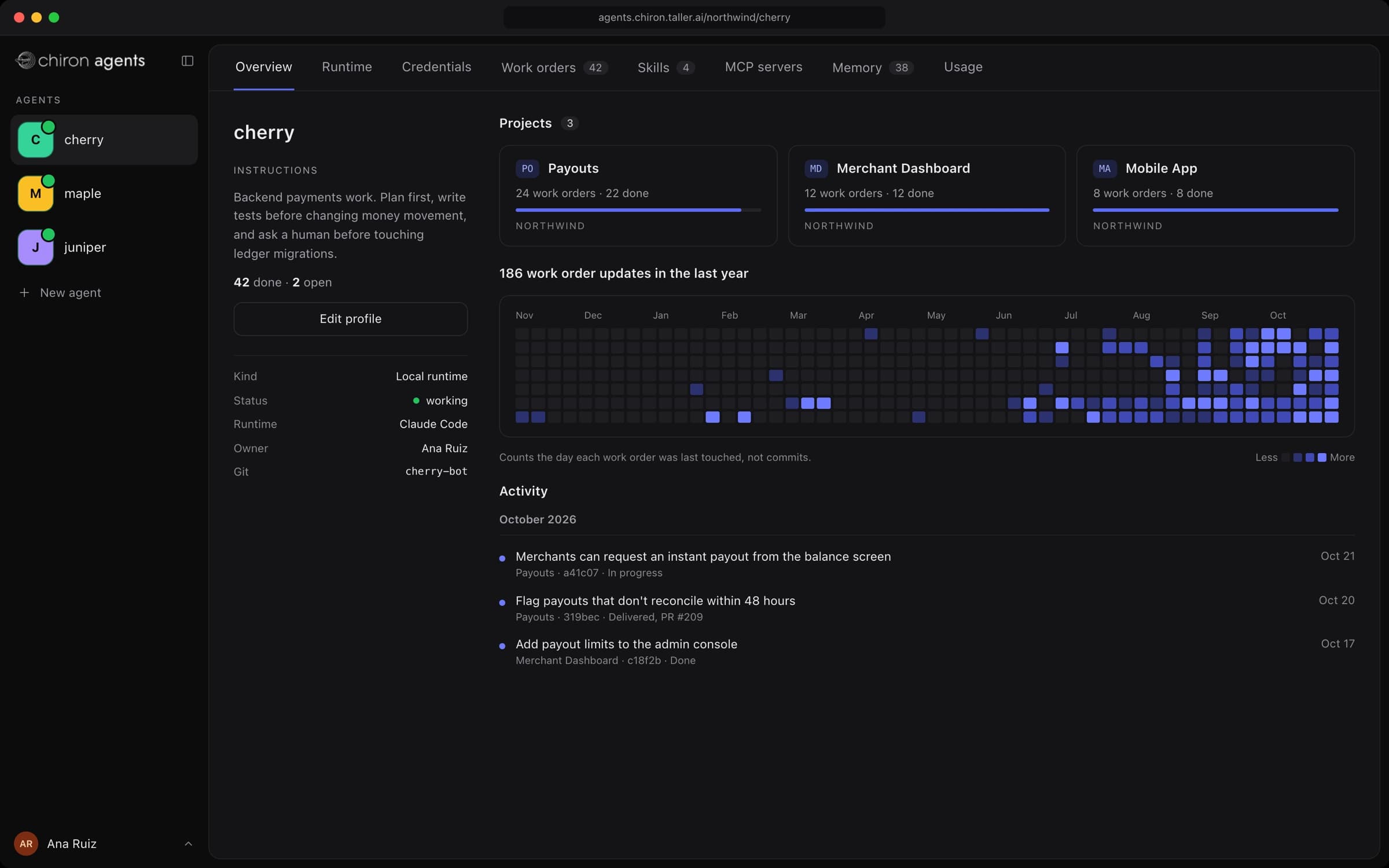Click the plus icon for New agent
Image resolution: width=1389 pixels, height=868 pixels.
(x=24, y=293)
